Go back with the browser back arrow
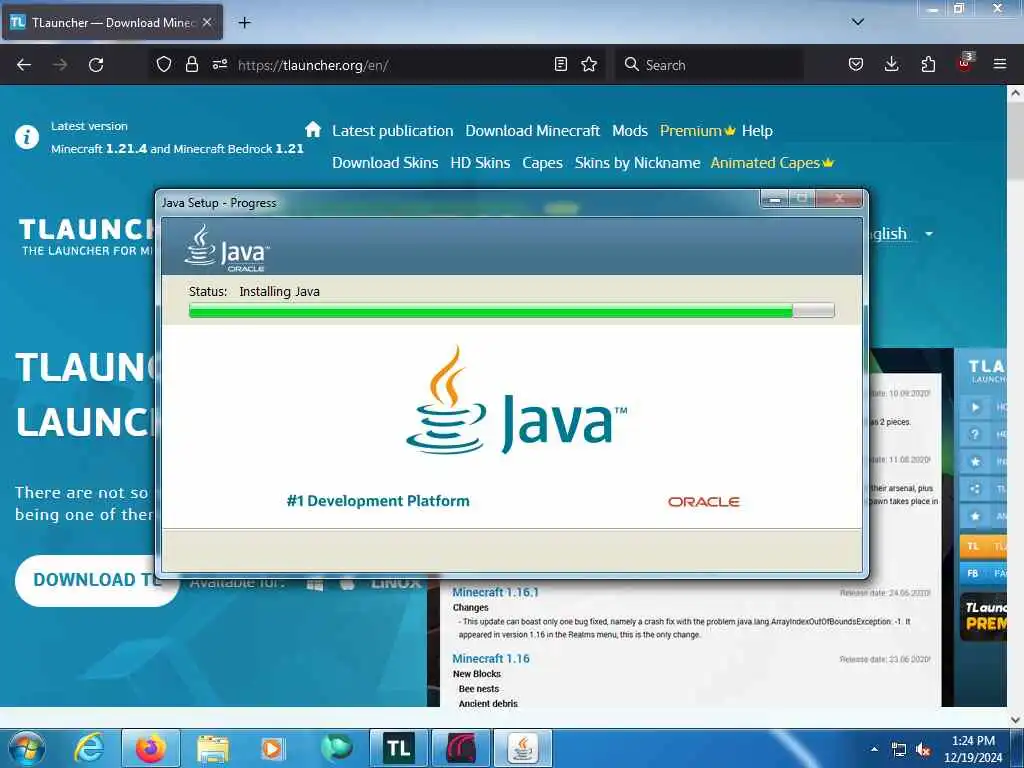Image resolution: width=1024 pixels, height=768 pixels. (24, 65)
